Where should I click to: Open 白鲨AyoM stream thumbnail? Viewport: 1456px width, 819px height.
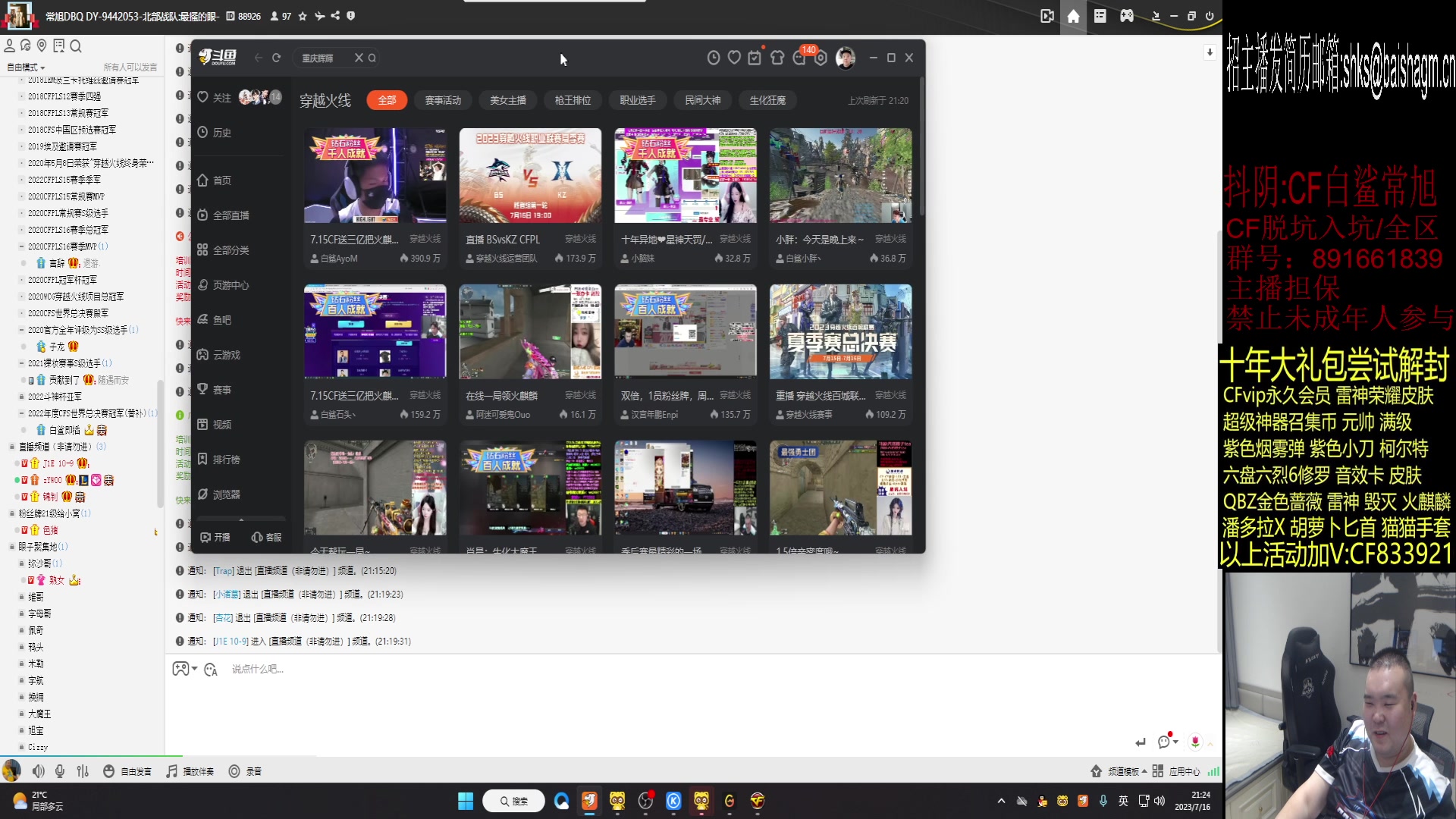tap(375, 175)
